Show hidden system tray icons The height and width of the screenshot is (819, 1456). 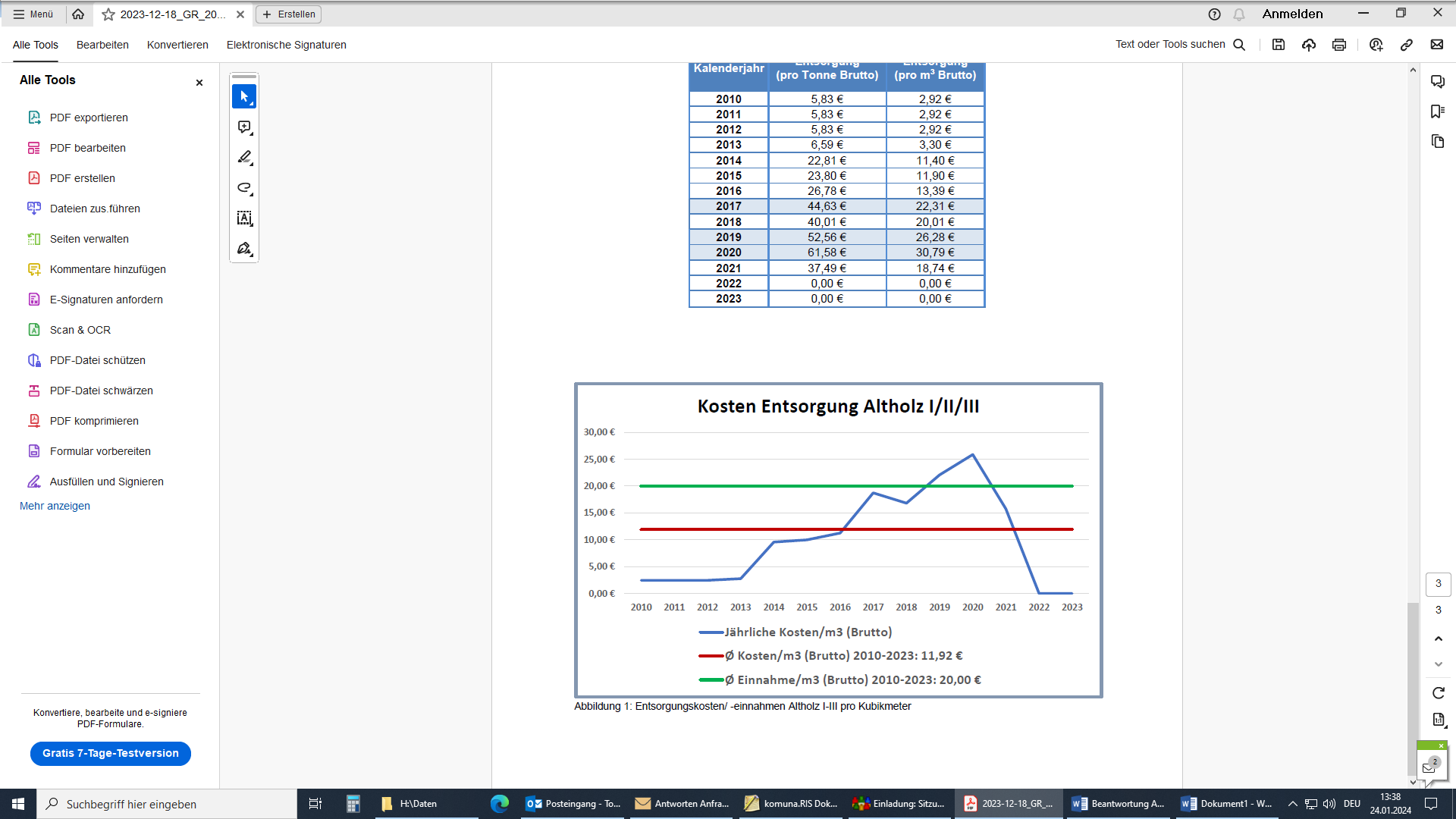coord(1293,804)
